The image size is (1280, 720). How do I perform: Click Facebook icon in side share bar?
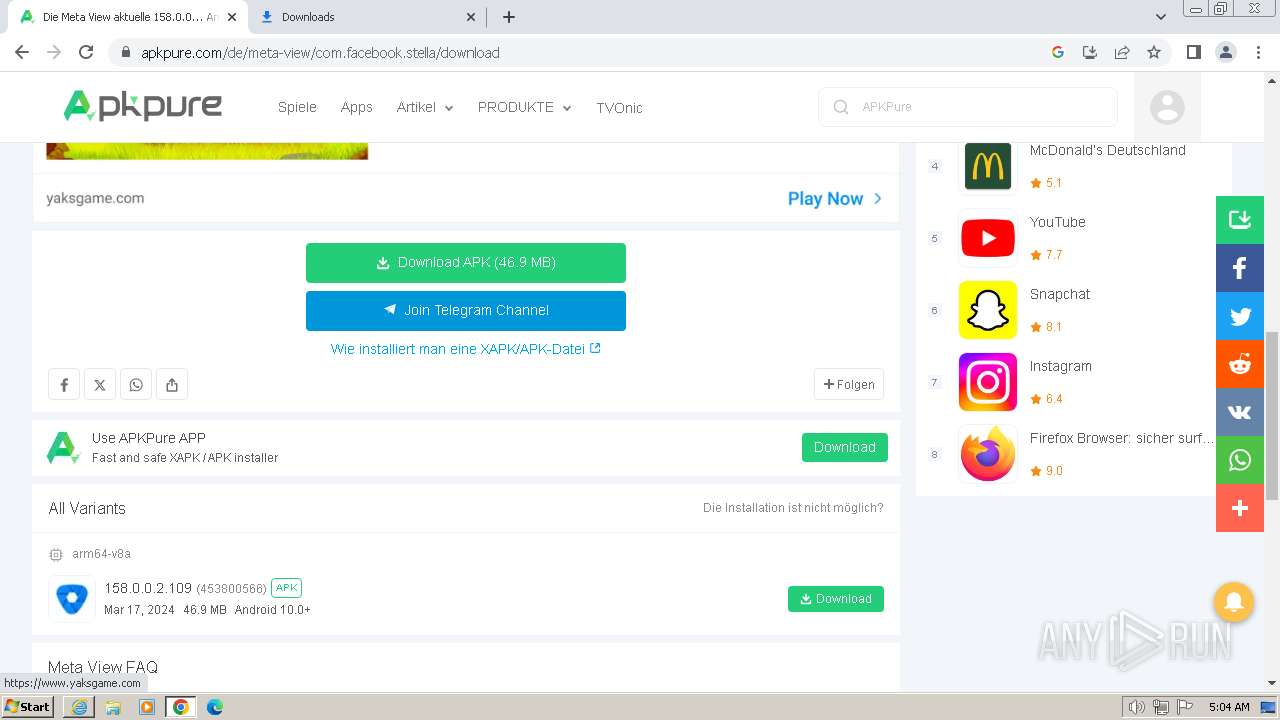1240,268
